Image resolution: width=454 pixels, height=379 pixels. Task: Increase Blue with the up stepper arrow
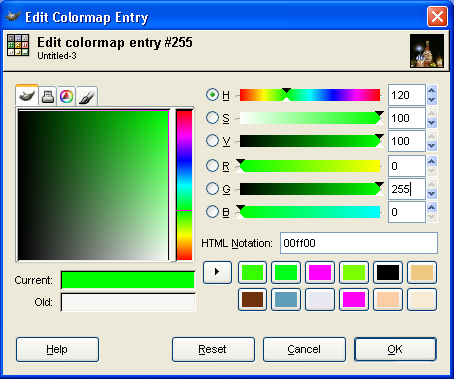tap(432, 207)
